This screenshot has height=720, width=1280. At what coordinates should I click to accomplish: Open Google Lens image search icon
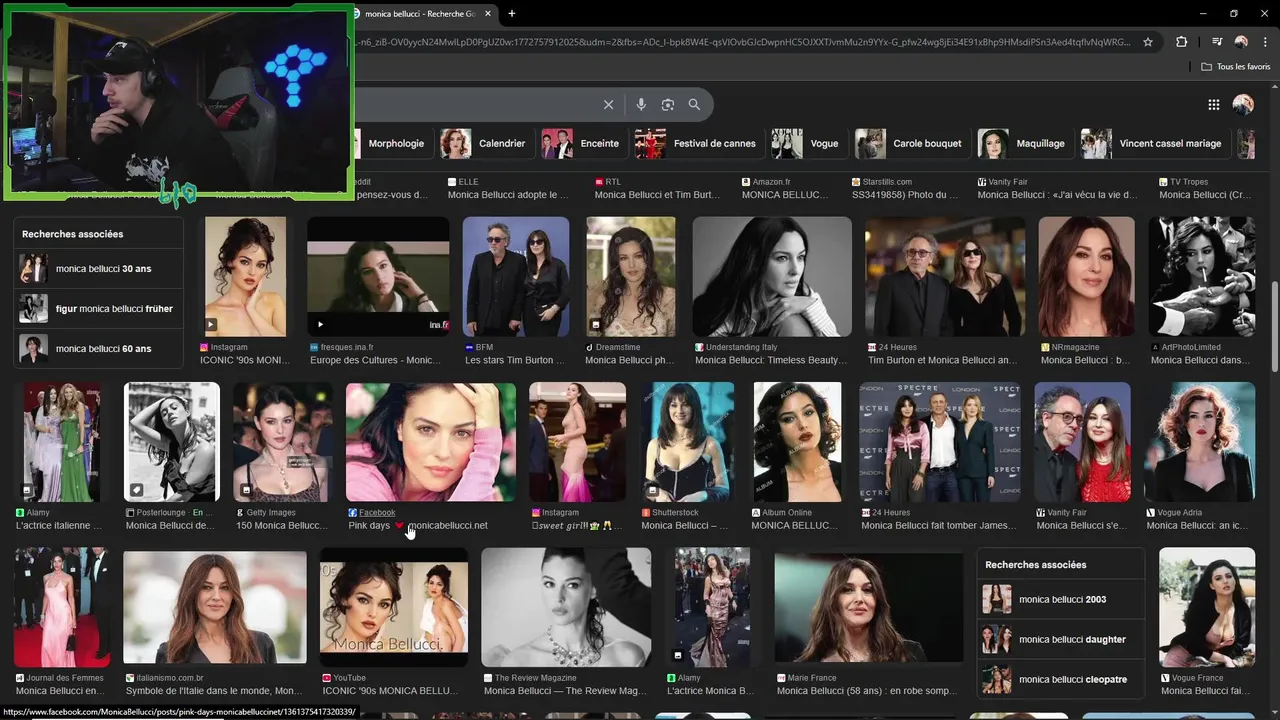tap(668, 104)
